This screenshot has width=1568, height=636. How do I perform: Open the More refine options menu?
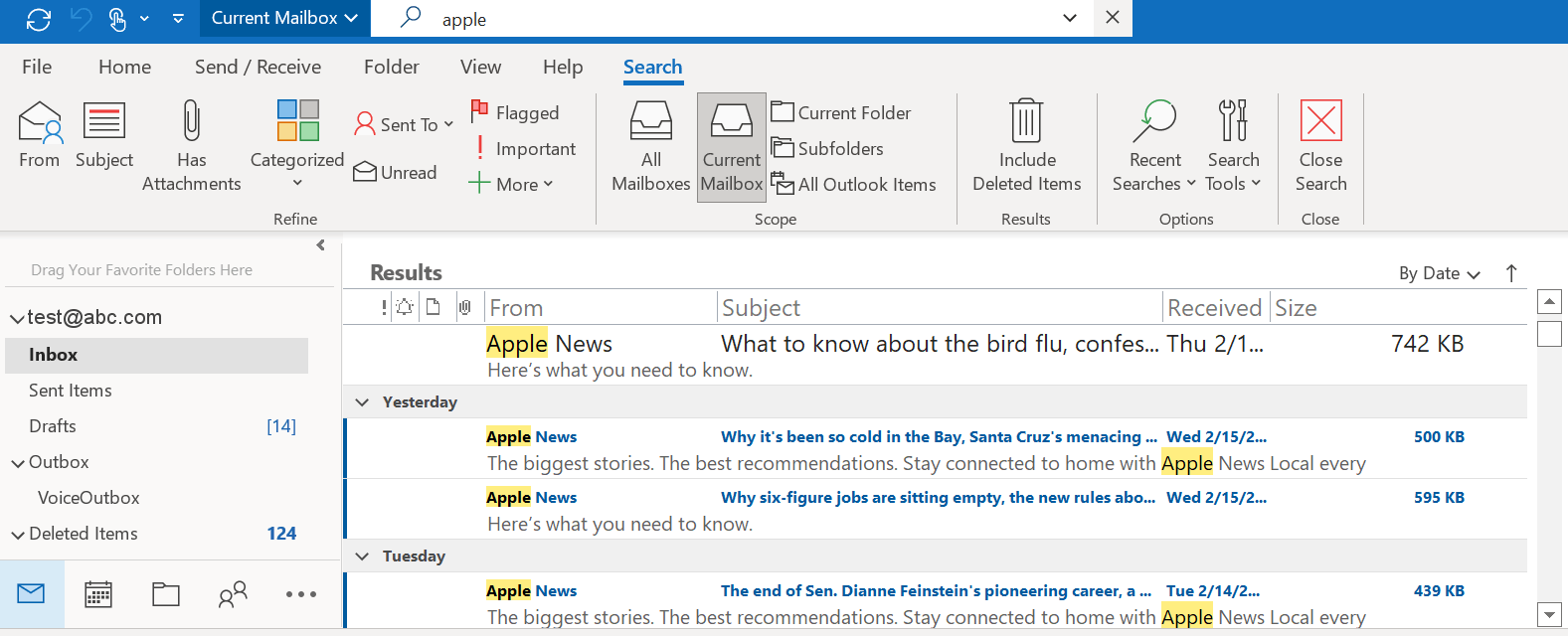click(510, 184)
